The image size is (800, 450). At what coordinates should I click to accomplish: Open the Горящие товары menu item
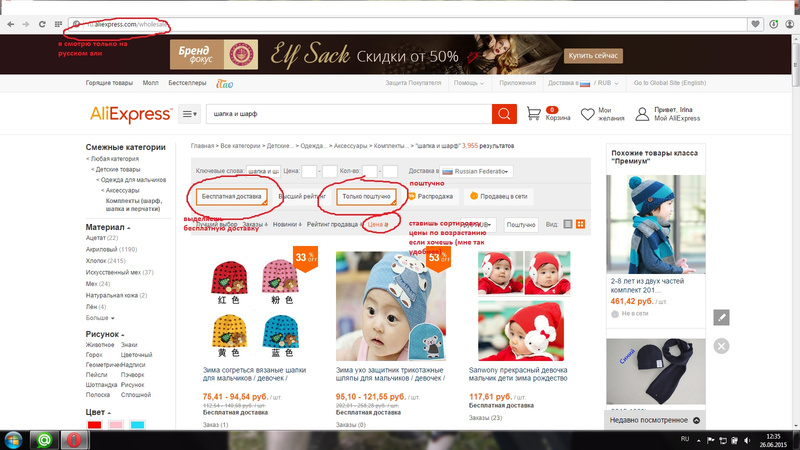tap(109, 83)
